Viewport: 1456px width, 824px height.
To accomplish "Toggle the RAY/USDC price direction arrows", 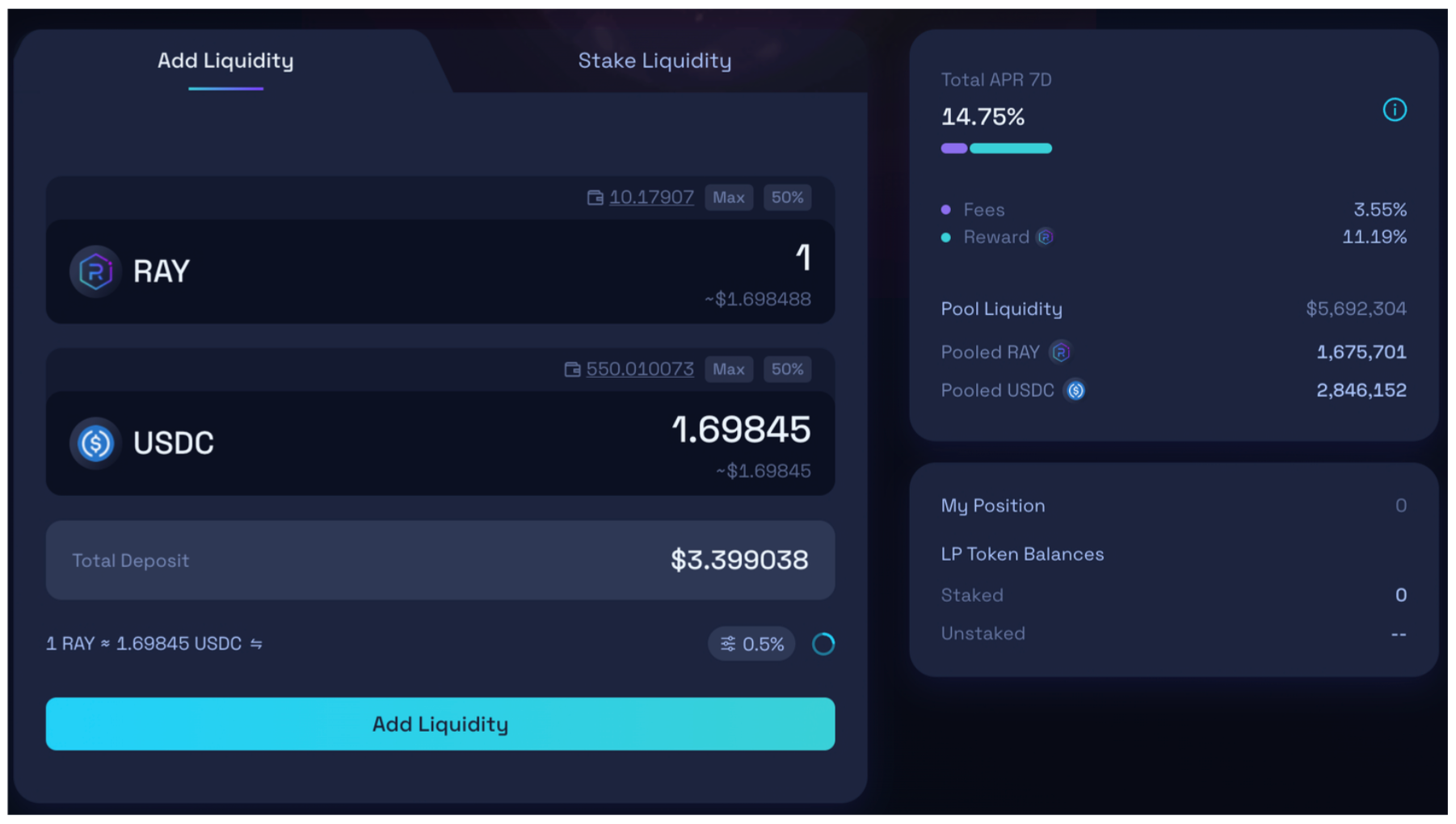I will click(x=256, y=644).
